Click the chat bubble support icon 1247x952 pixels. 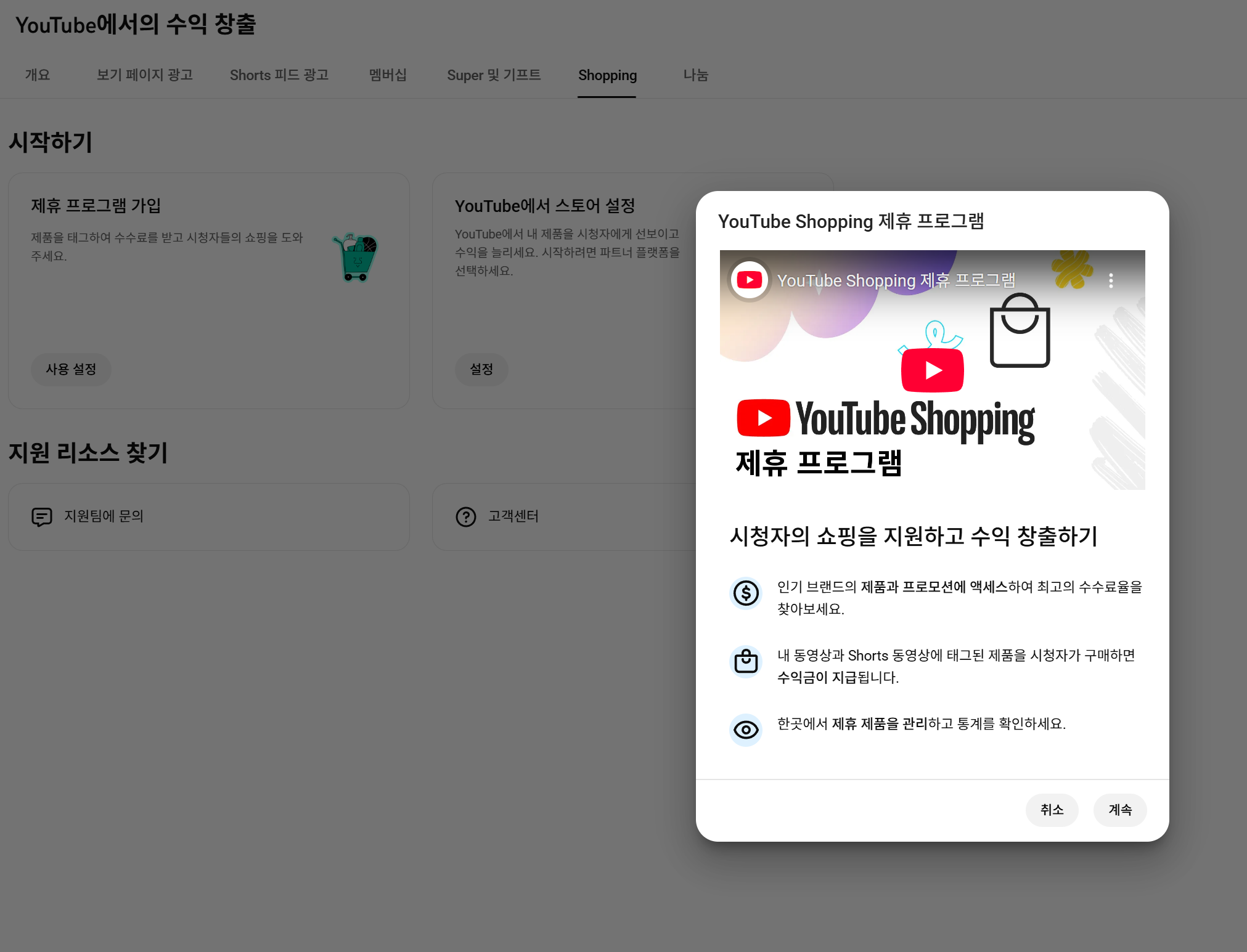coord(41,516)
